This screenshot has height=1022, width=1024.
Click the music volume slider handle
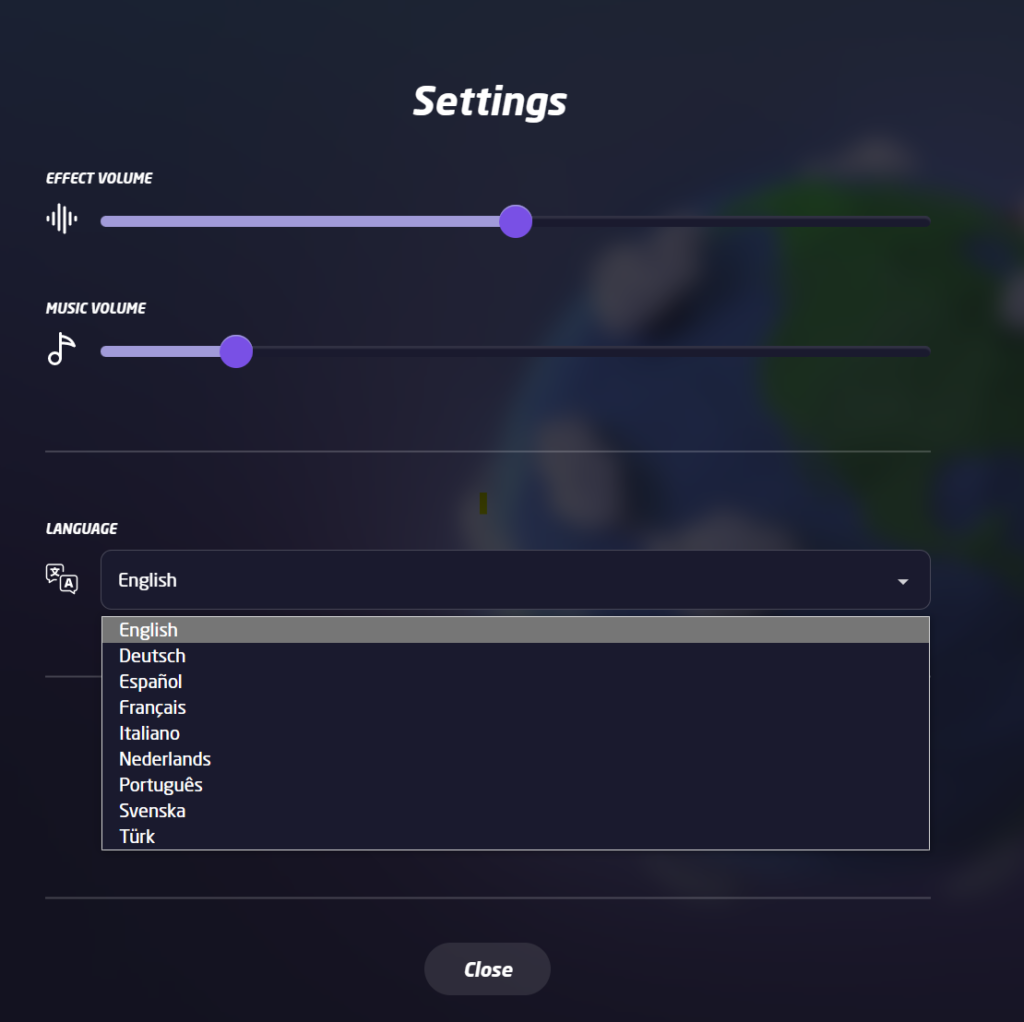click(236, 351)
